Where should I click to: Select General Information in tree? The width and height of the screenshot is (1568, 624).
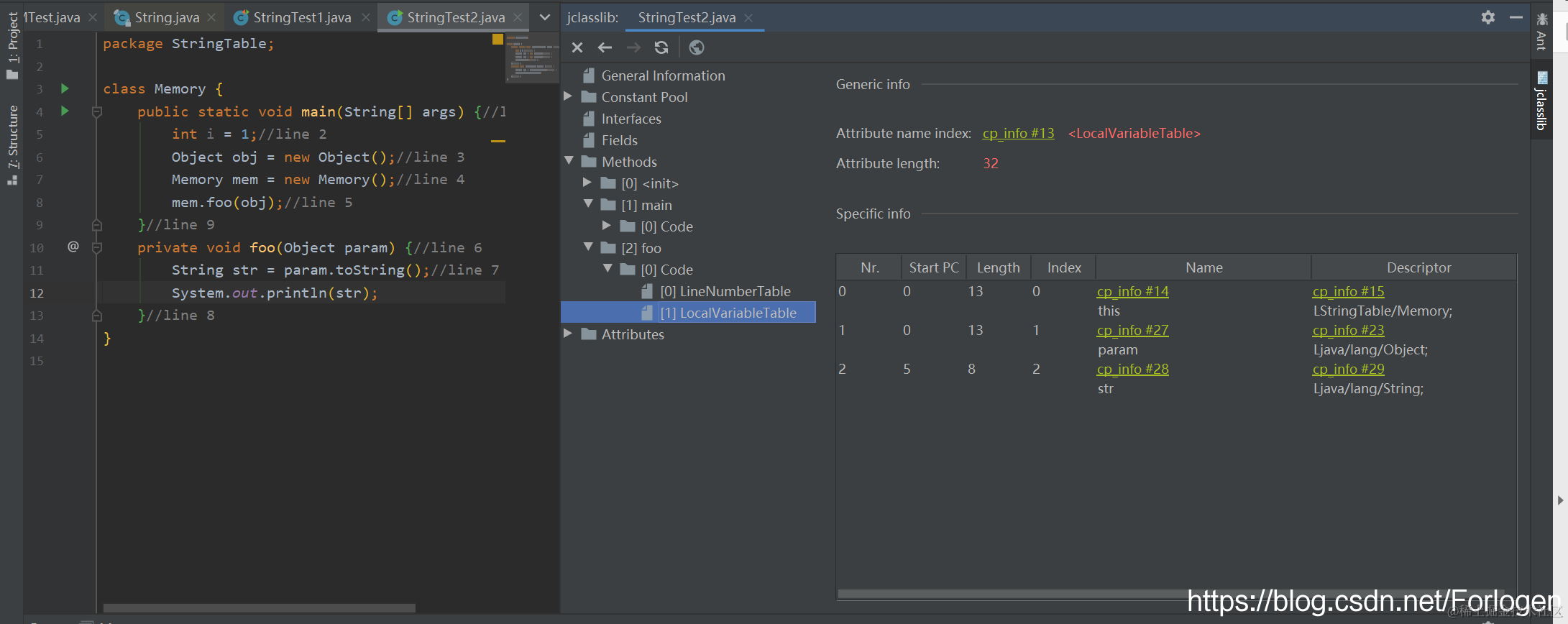[663, 75]
